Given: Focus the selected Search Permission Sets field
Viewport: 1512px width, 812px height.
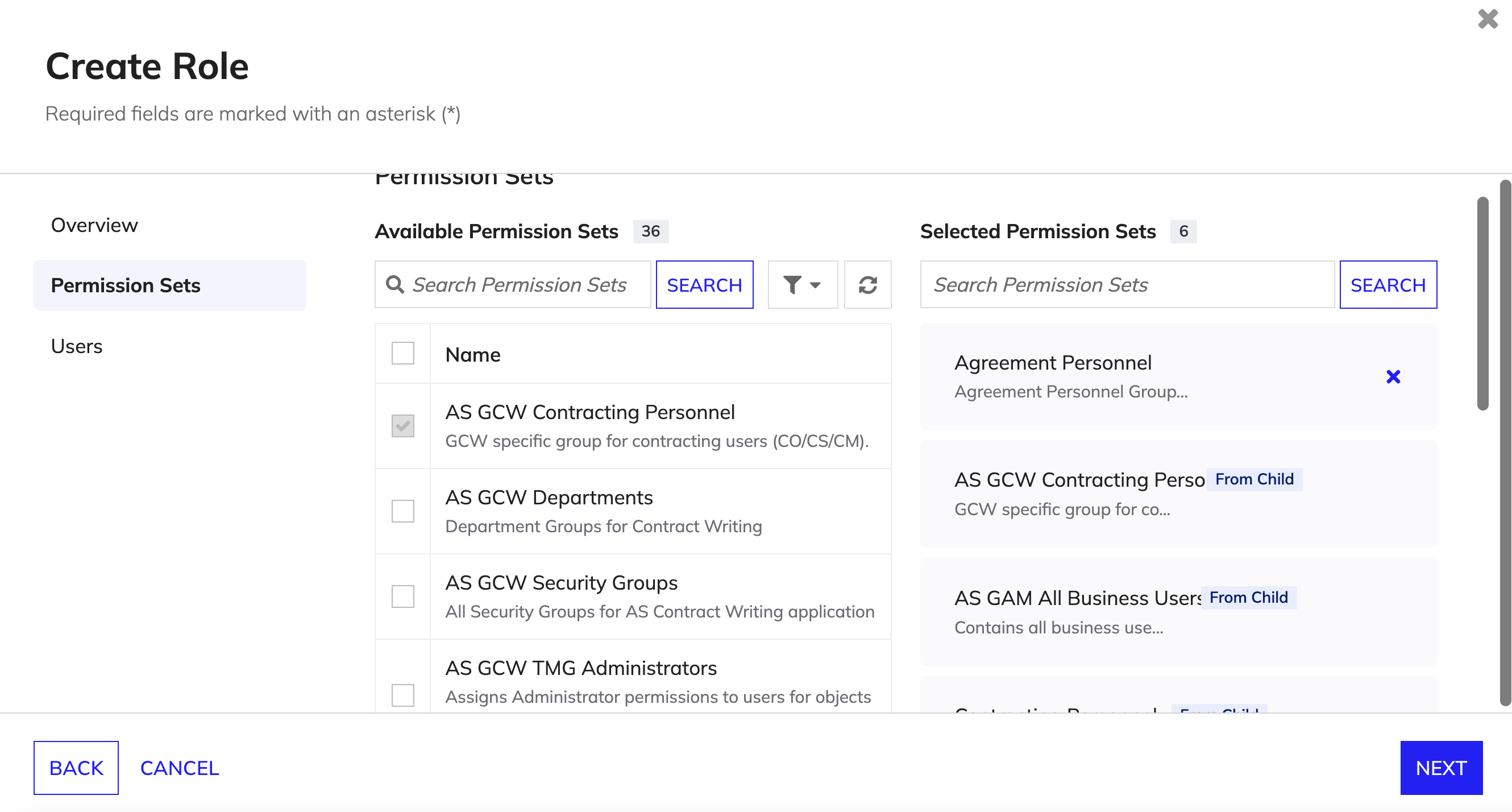Looking at the screenshot, I should point(1127,285).
